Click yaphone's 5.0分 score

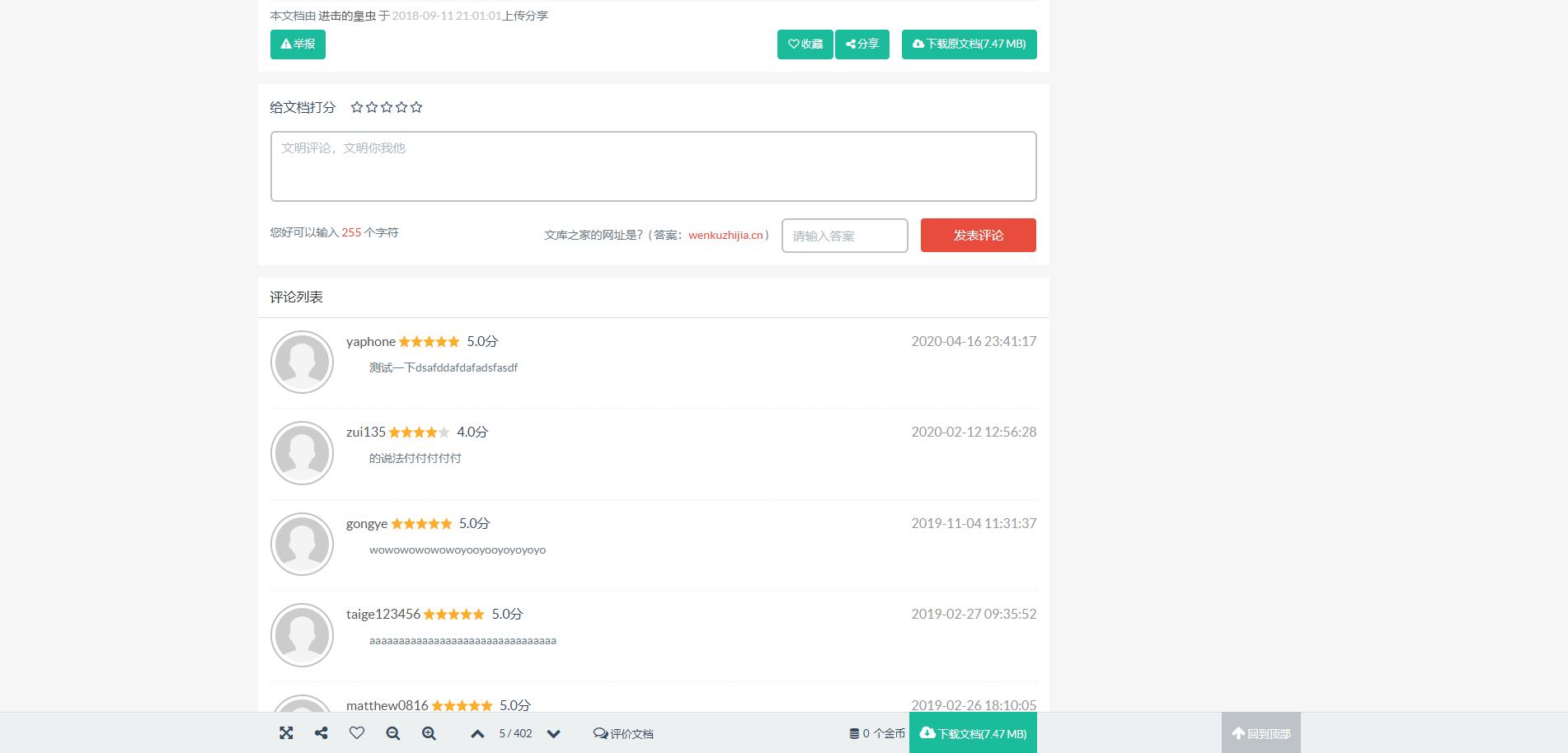pos(482,342)
